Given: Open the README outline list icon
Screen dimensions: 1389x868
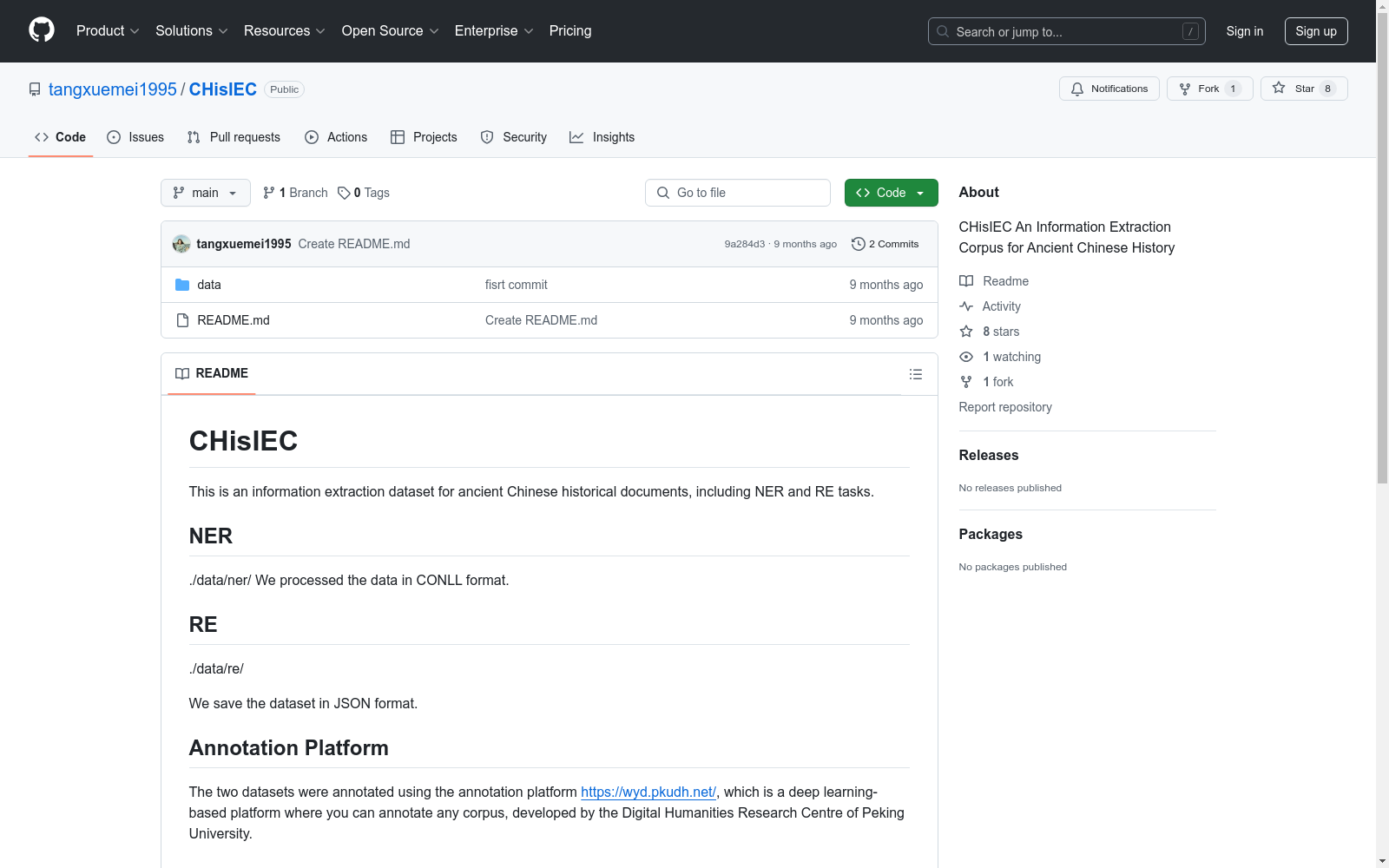Looking at the screenshot, I should 916,374.
